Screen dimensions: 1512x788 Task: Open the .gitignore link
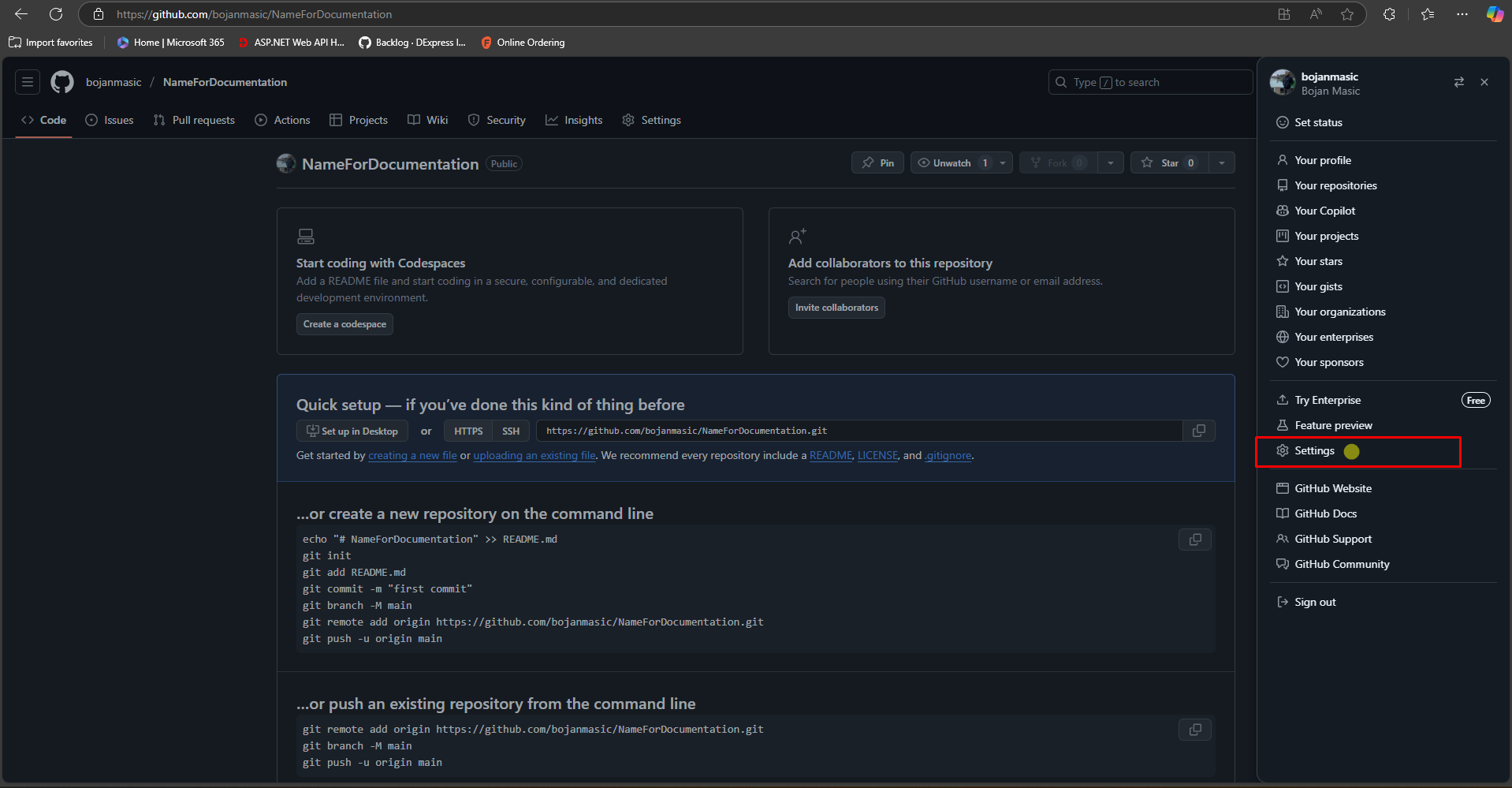[x=948, y=455]
